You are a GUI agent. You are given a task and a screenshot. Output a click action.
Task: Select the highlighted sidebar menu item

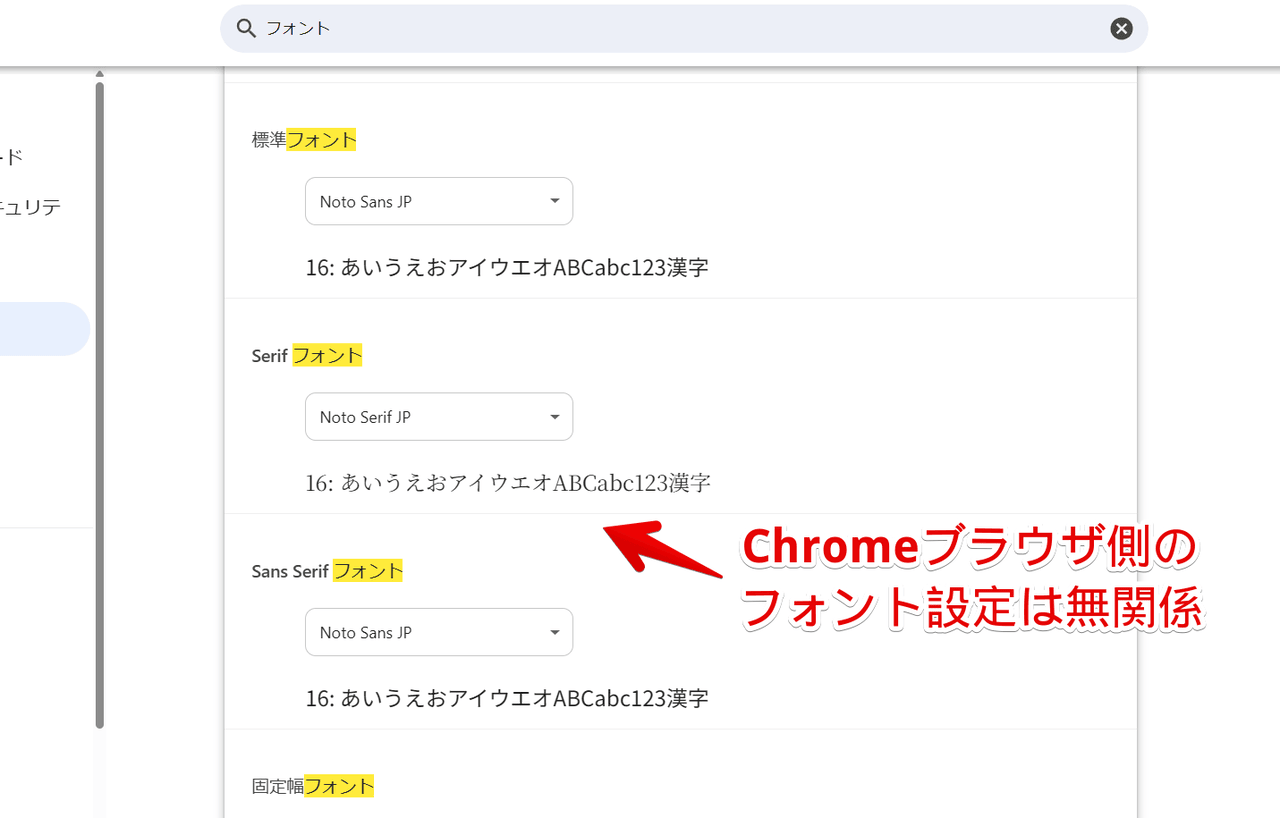point(45,329)
